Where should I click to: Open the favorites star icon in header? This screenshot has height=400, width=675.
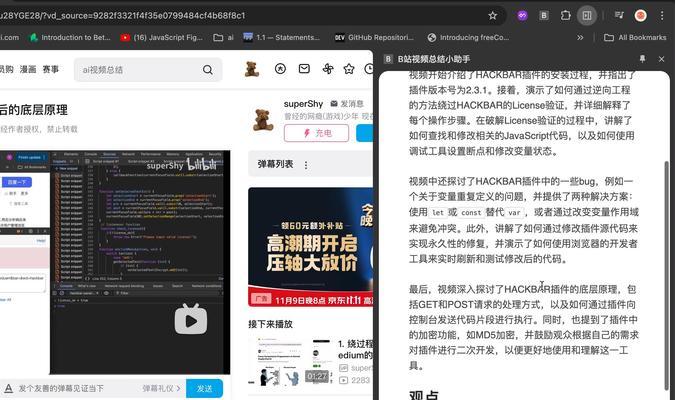pos(349,69)
